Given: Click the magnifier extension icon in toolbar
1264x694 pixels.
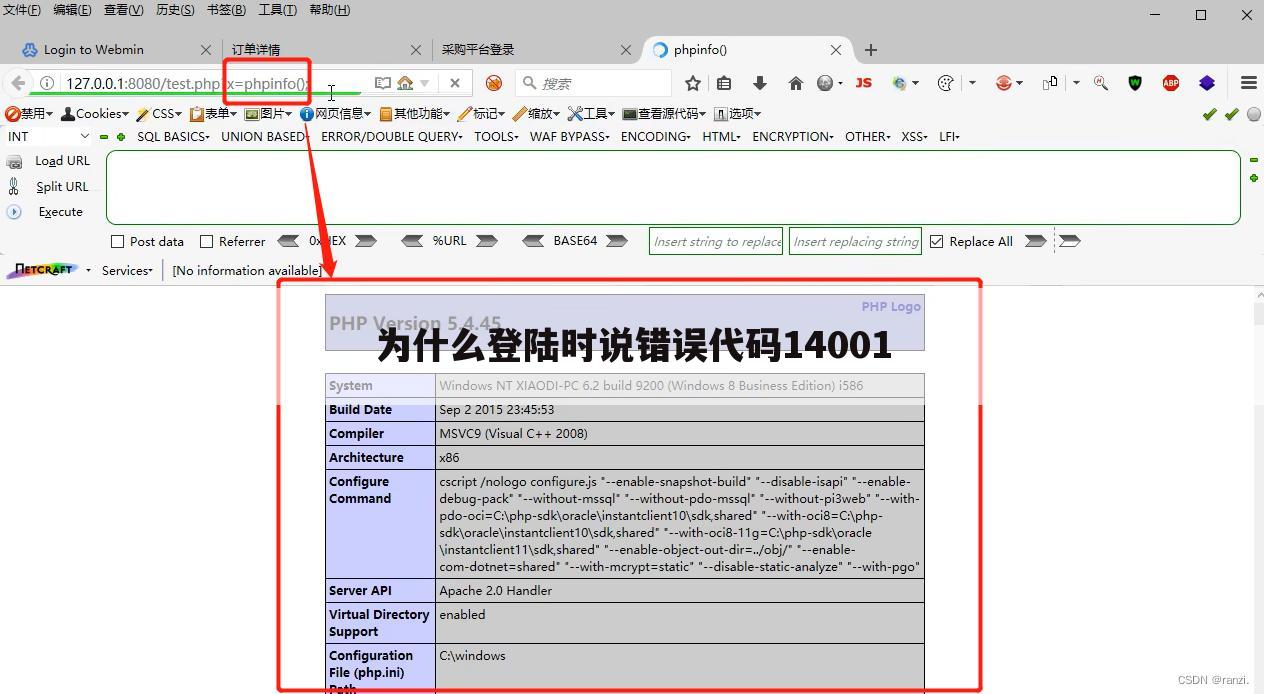Looking at the screenshot, I should (1100, 83).
